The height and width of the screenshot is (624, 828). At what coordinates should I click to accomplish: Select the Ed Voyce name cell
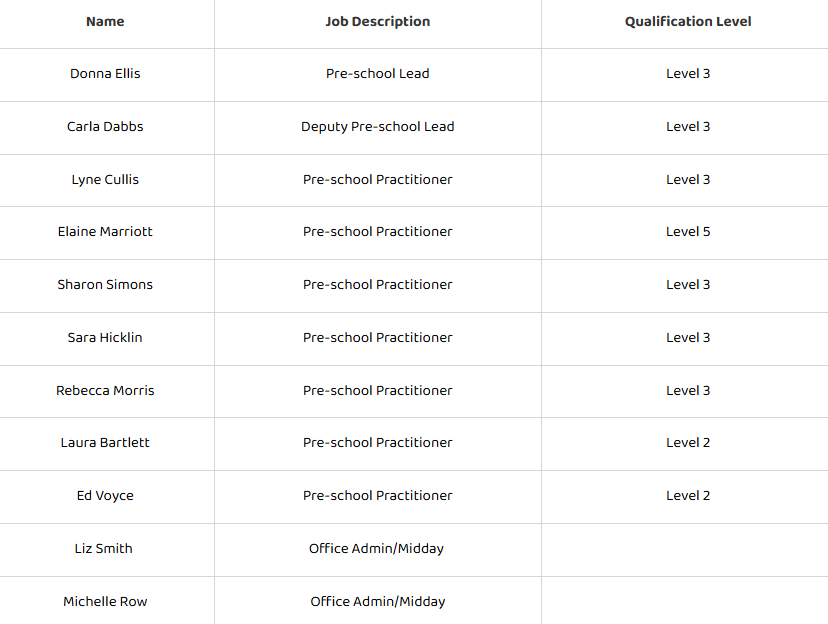[x=105, y=496]
